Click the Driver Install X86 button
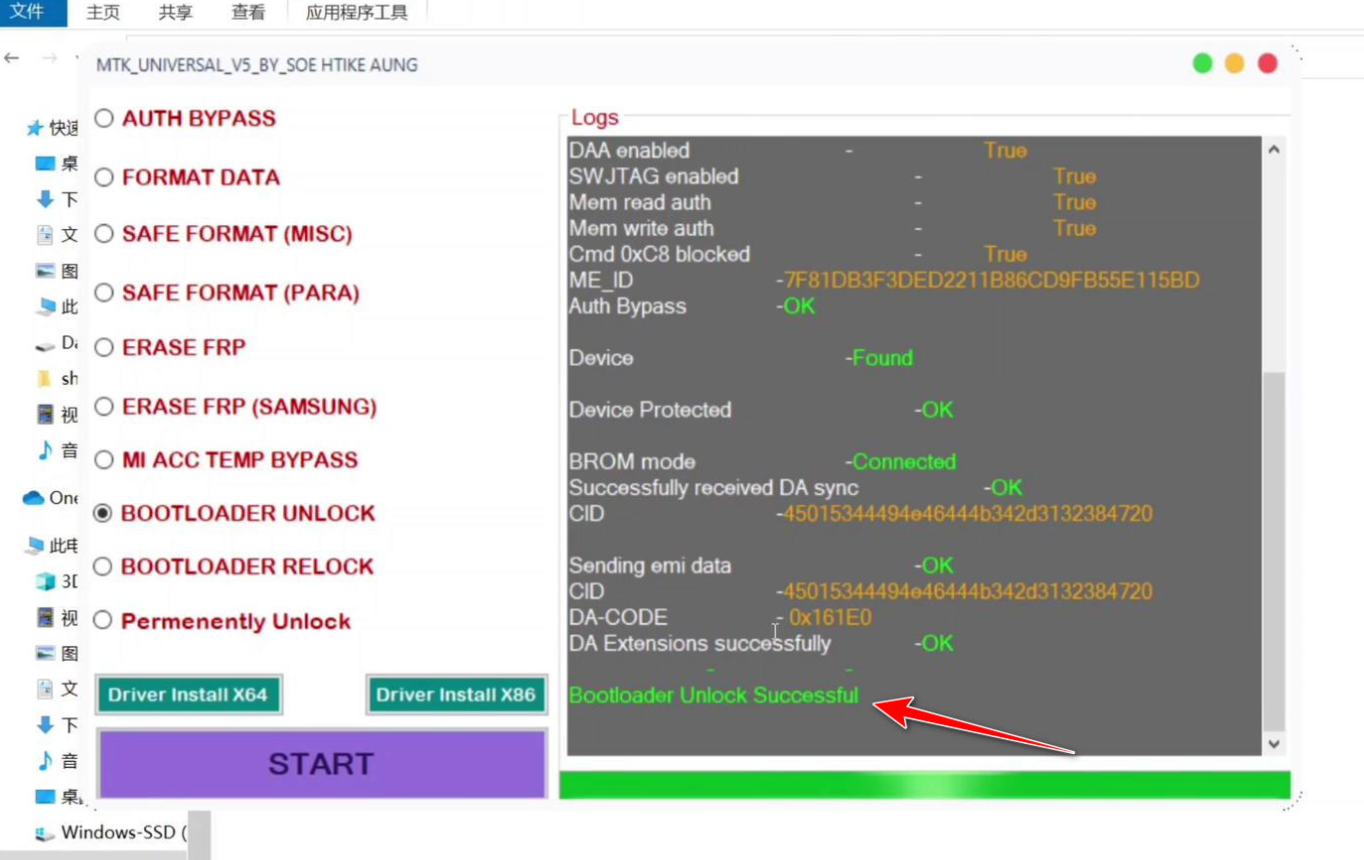This screenshot has height=860, width=1364. [456, 694]
